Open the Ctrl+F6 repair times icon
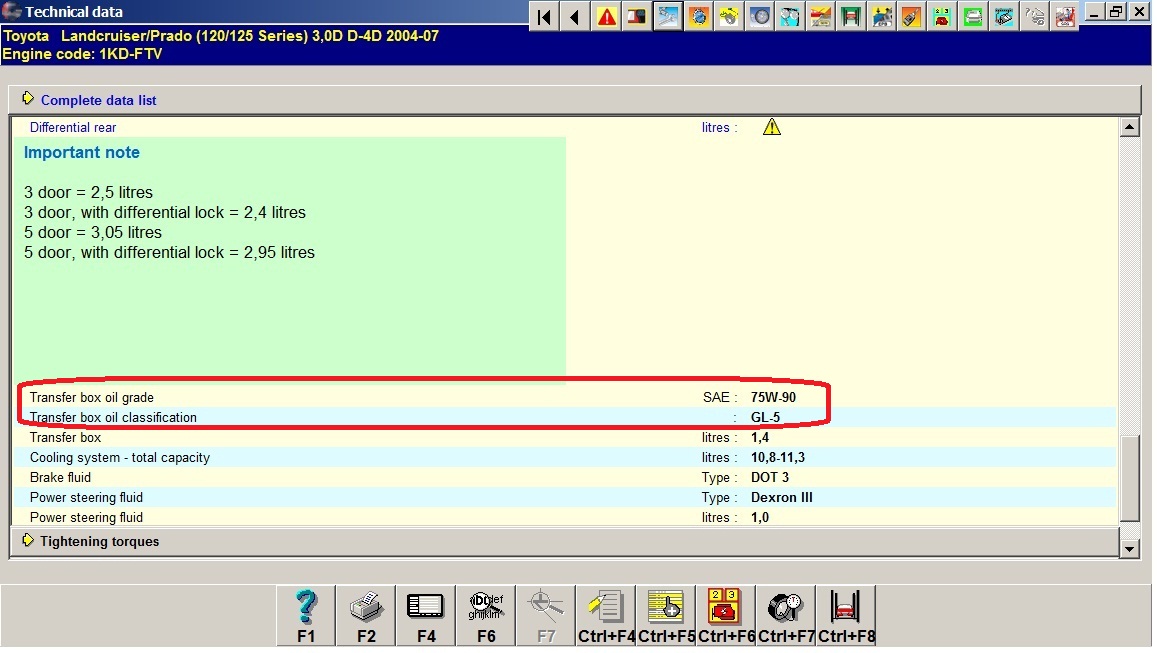Image resolution: width=1157 pixels, height=653 pixels. pyautogui.click(x=726, y=614)
